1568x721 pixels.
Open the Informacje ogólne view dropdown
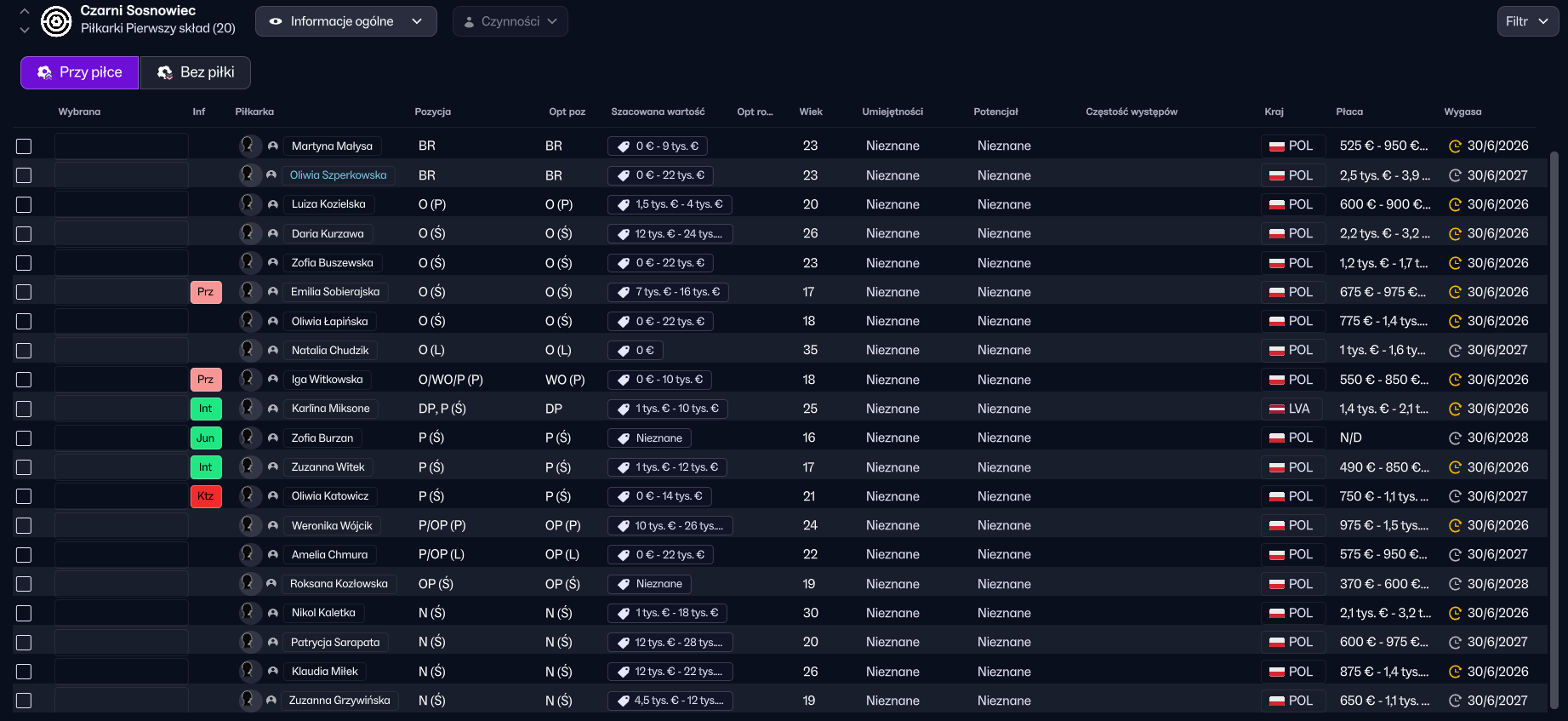[345, 21]
